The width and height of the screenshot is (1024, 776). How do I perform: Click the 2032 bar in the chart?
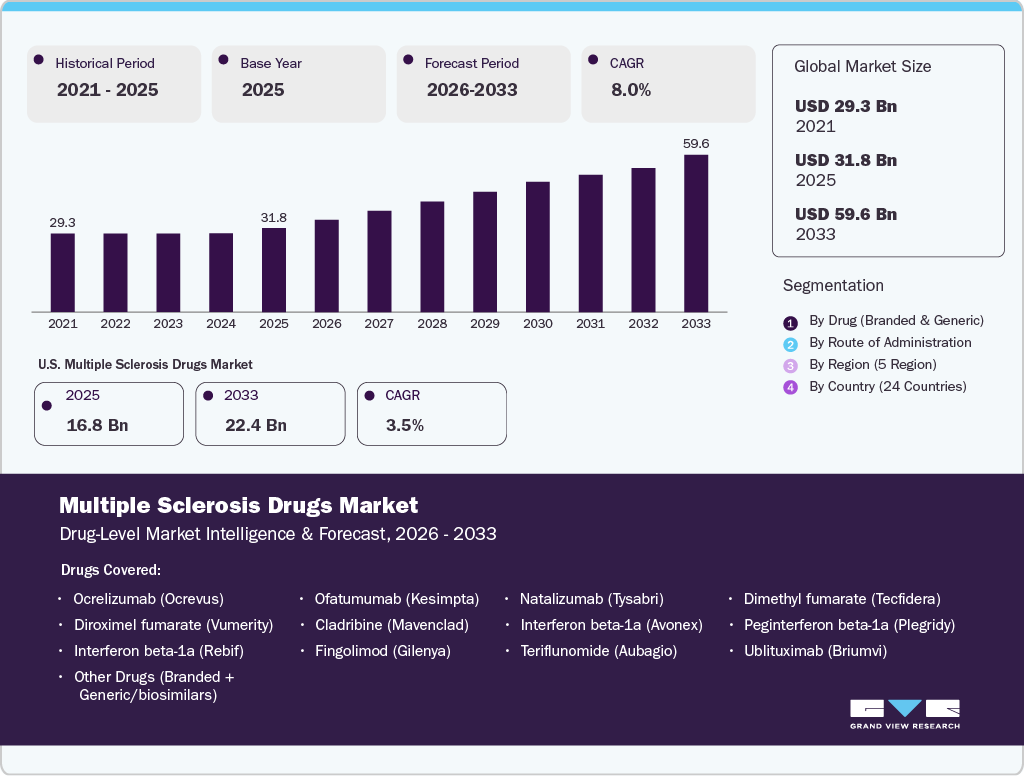tap(643, 240)
